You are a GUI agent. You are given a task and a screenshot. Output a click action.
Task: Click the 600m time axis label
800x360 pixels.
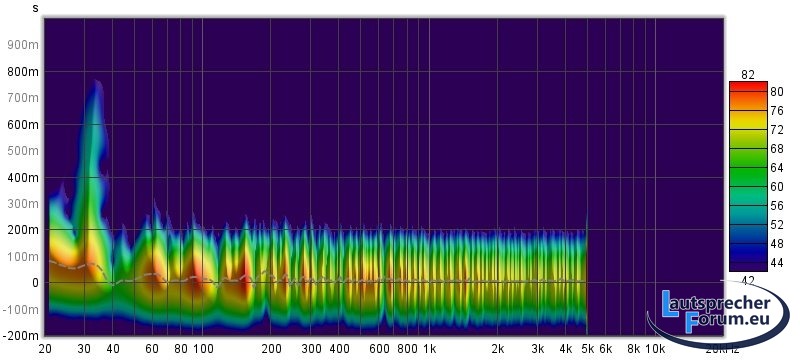(x=23, y=125)
